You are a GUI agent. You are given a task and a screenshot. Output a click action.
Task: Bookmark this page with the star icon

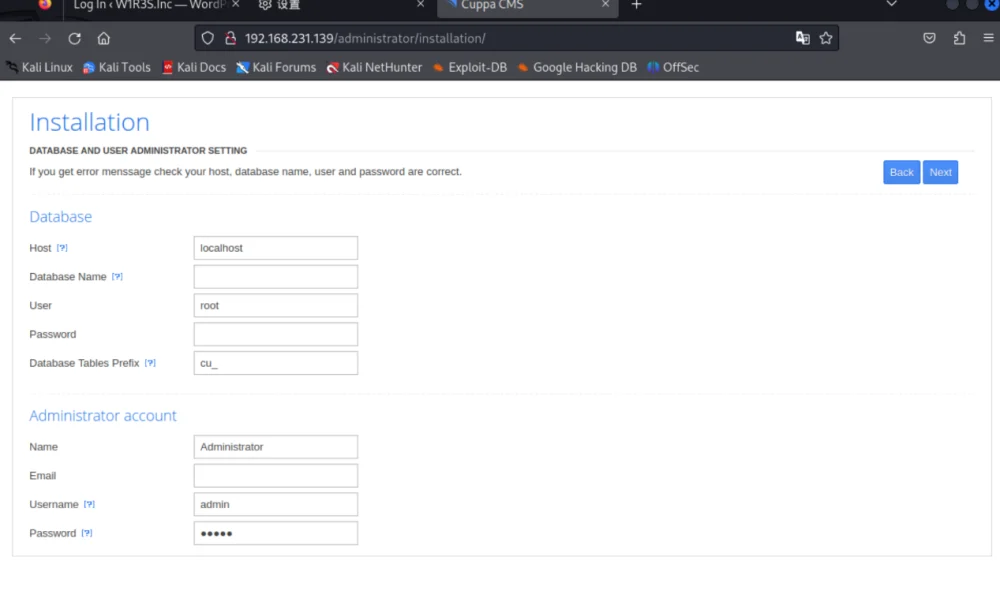[826, 38]
